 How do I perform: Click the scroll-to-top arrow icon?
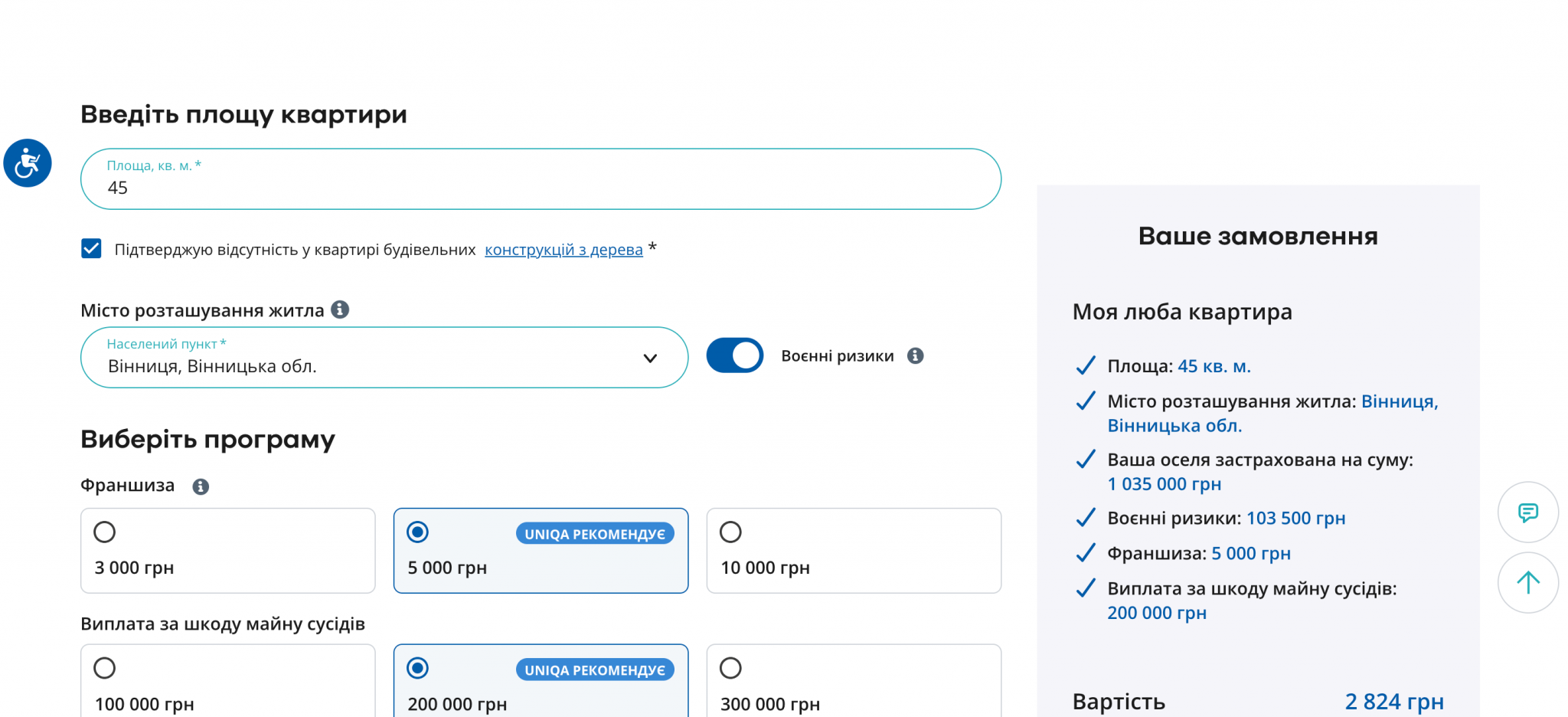click(1527, 583)
